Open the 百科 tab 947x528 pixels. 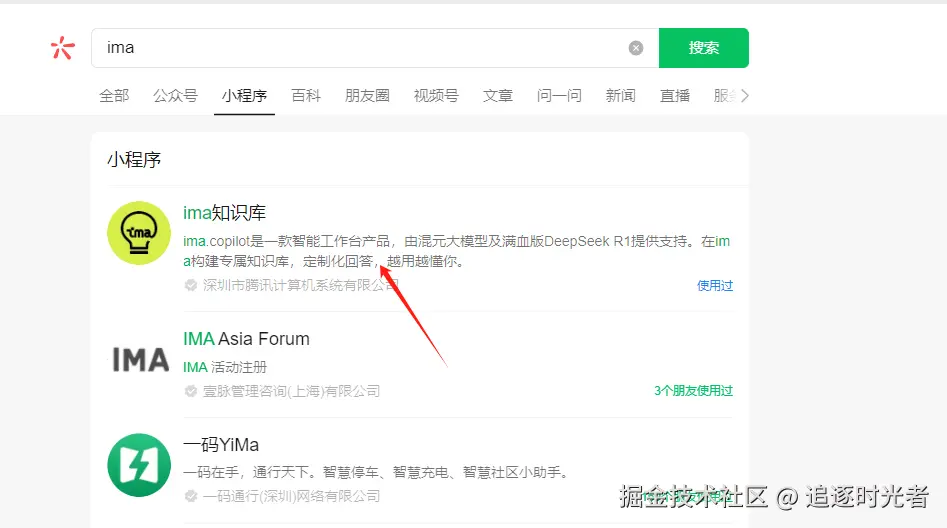[x=306, y=95]
